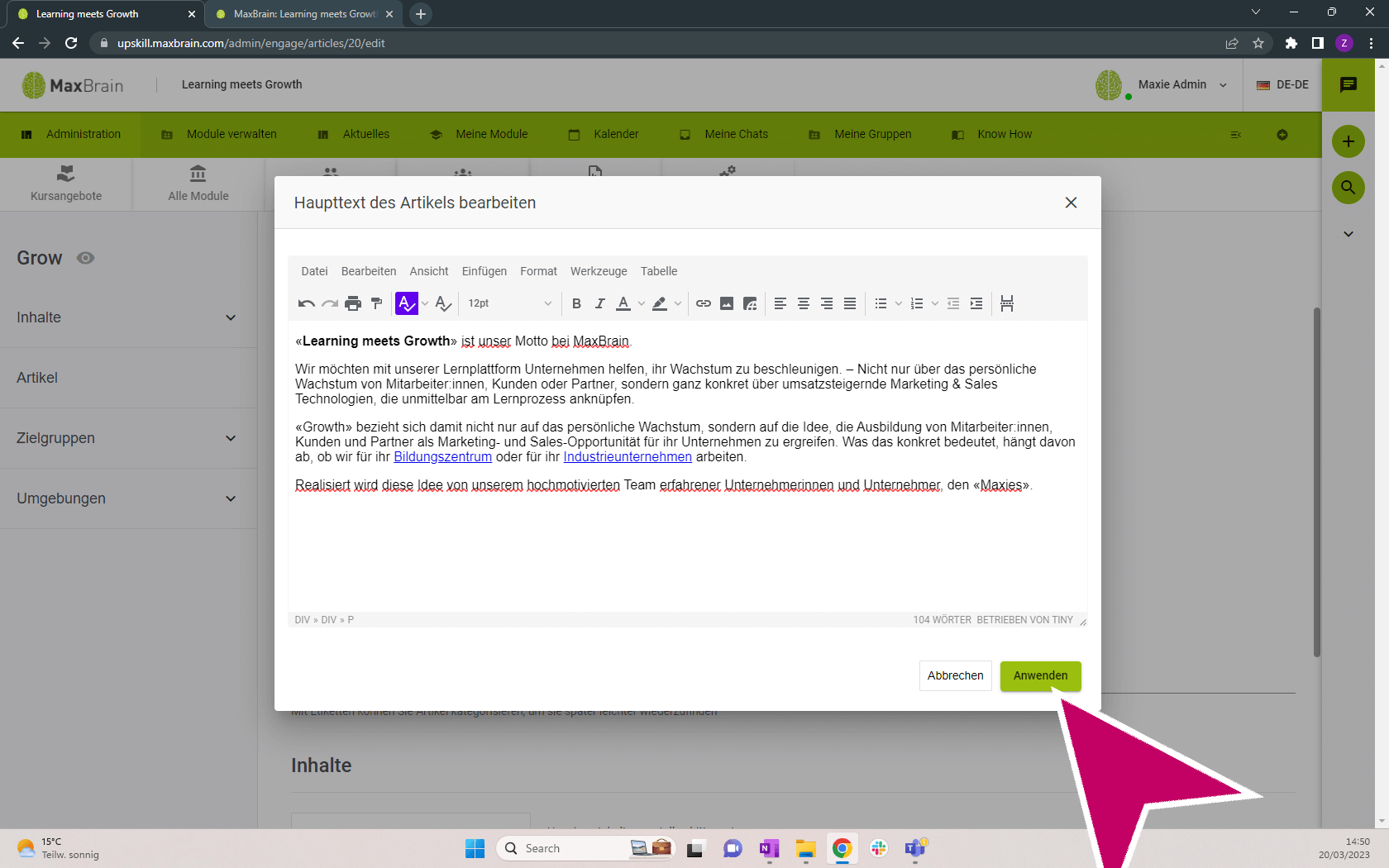Open Administration in the navigation bar
Viewport: 1389px width, 868px height.
pyautogui.click(x=70, y=134)
